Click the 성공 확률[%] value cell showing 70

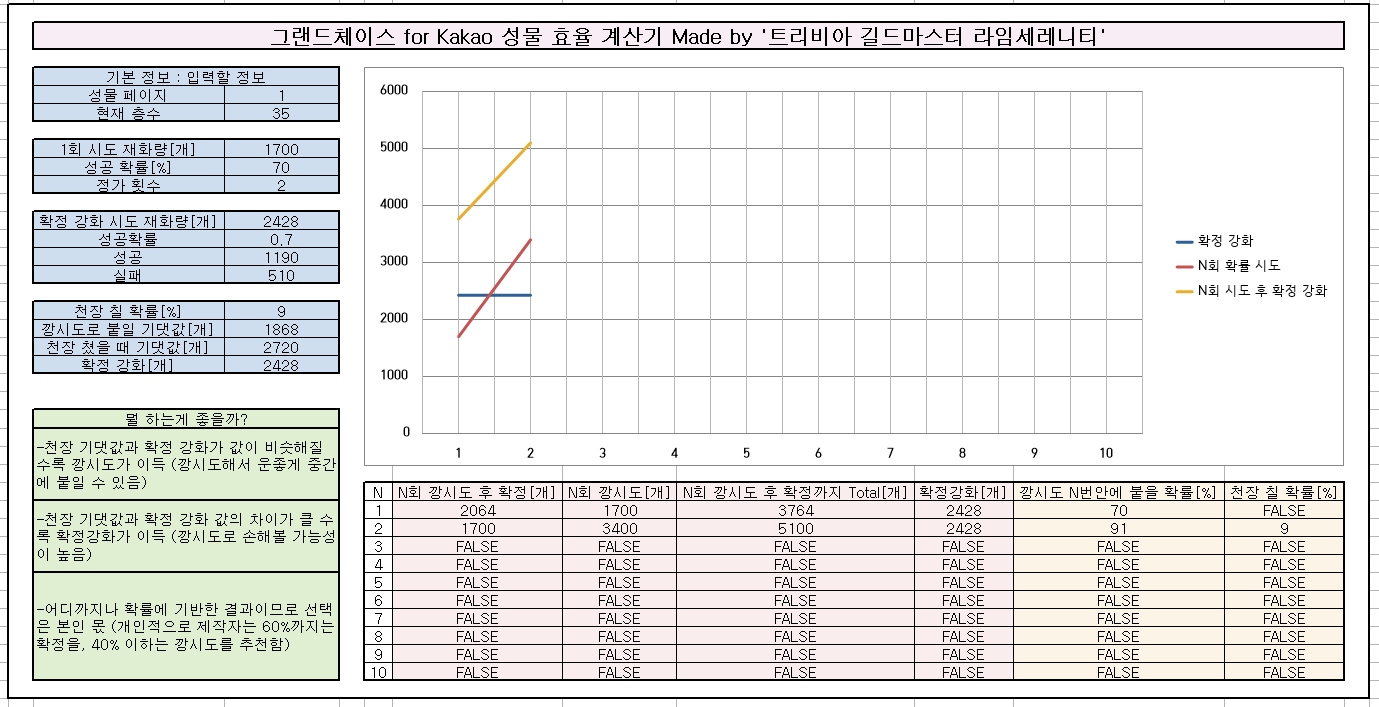click(x=282, y=167)
